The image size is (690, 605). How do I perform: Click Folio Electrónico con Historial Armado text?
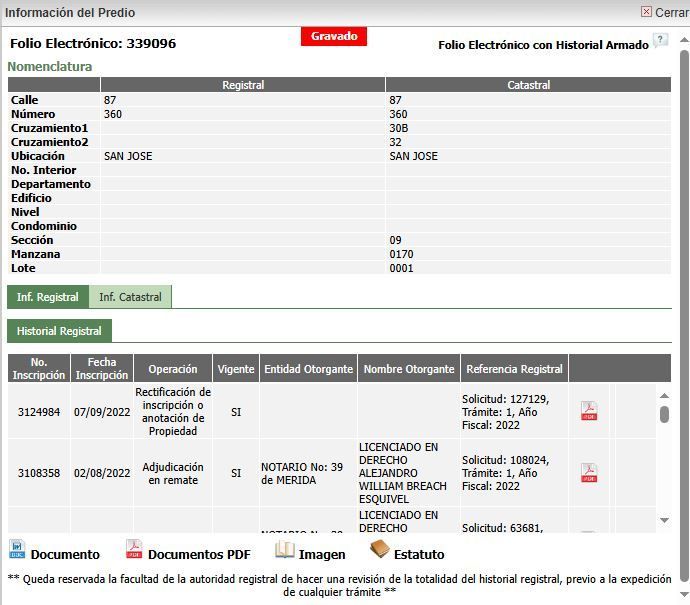tap(543, 45)
